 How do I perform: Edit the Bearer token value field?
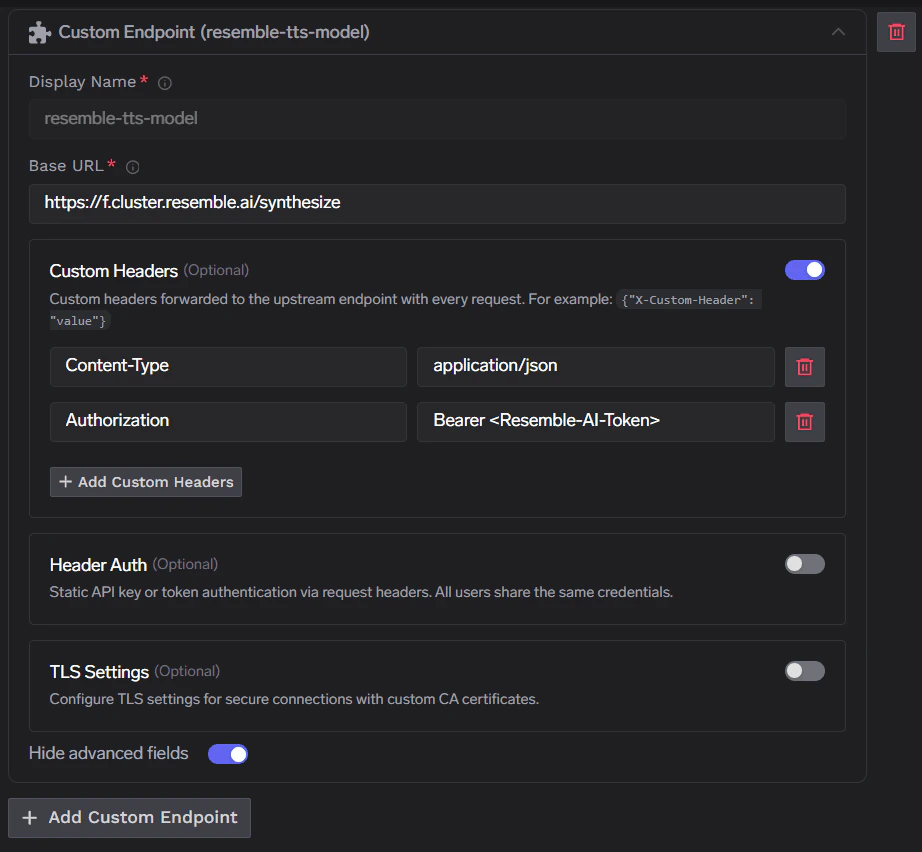[x=596, y=422]
